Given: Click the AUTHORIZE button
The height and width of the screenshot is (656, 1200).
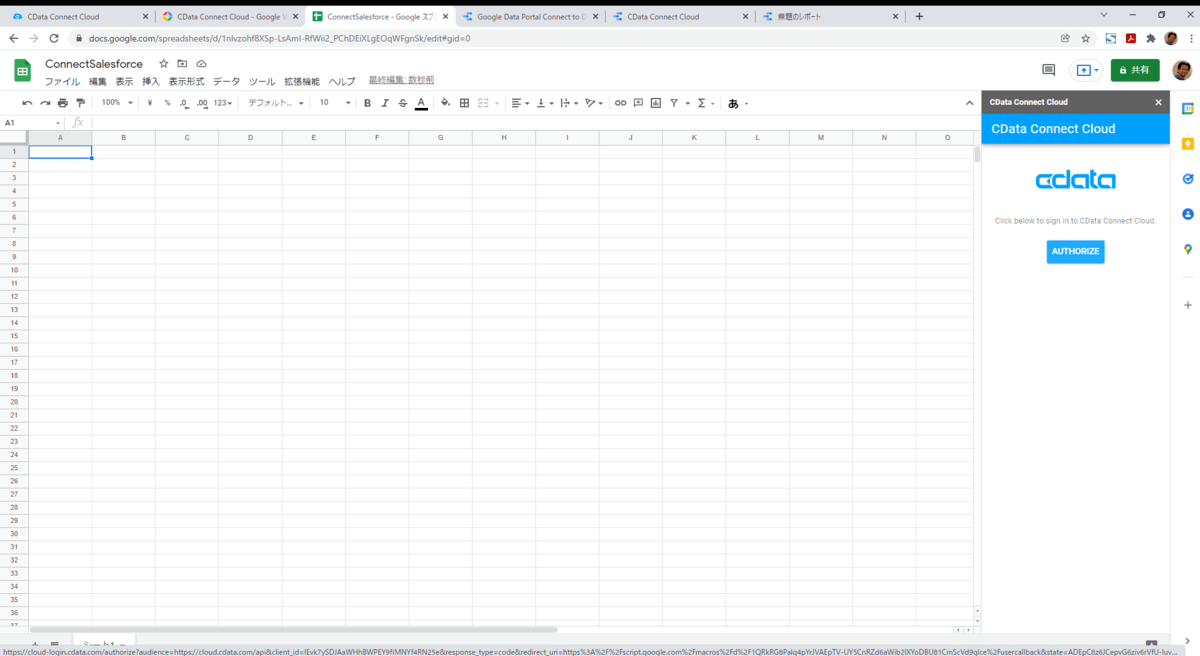Looking at the screenshot, I should click(x=1076, y=251).
